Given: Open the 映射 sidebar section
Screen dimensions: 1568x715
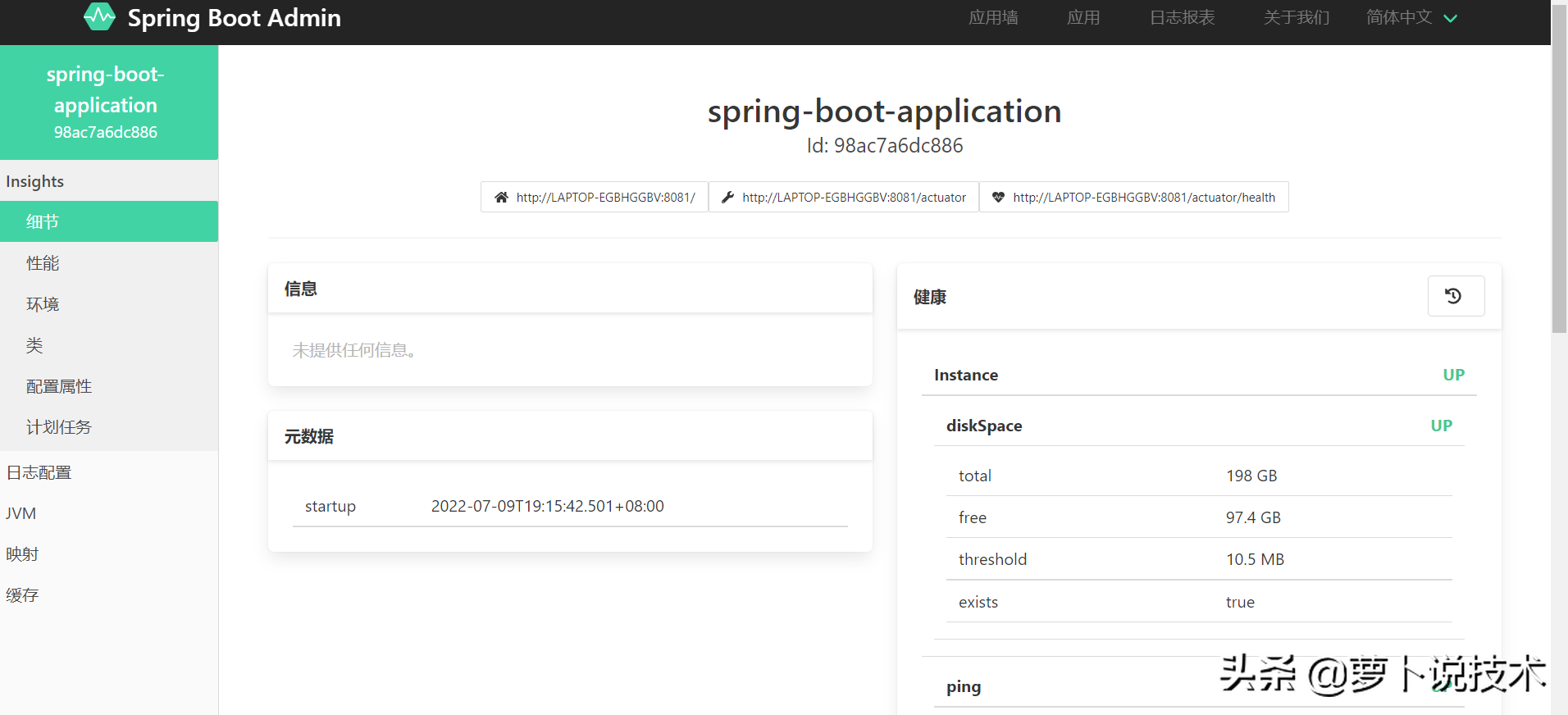Looking at the screenshot, I should click(109, 554).
